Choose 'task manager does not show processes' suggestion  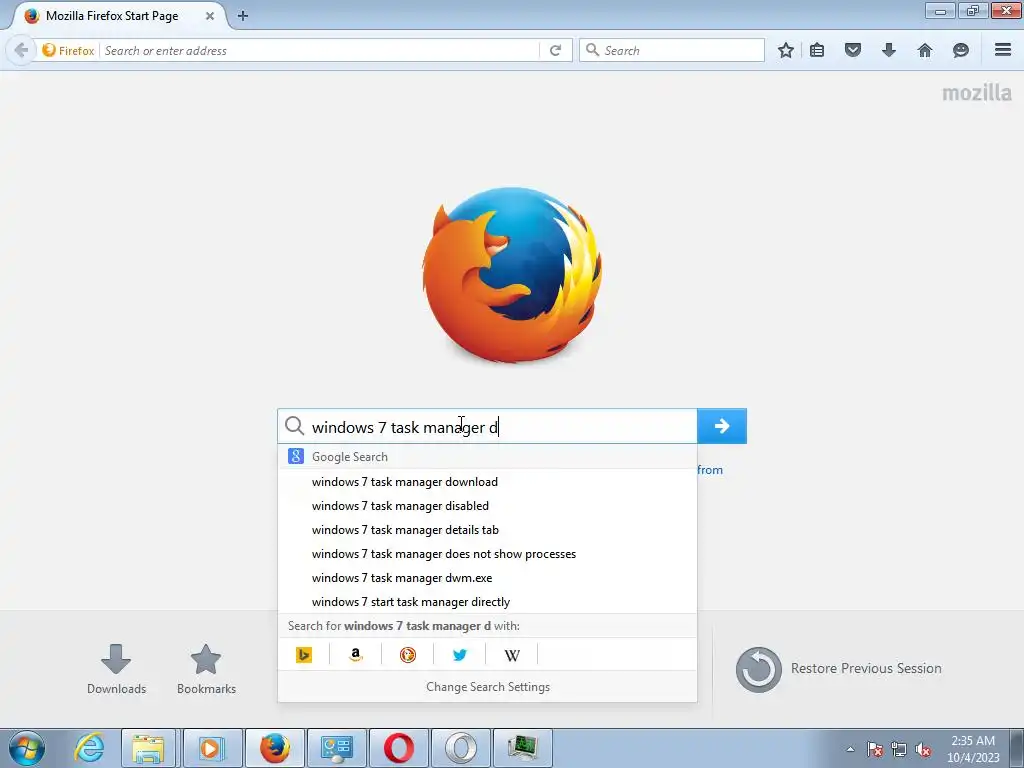[487, 554]
